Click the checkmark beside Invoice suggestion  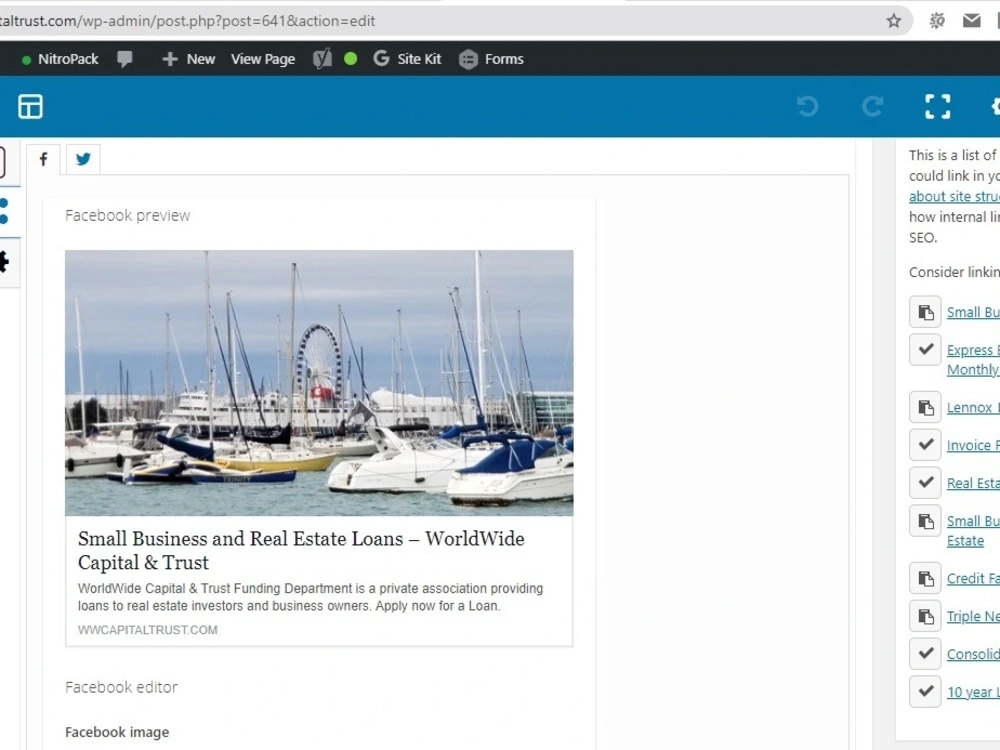click(925, 445)
